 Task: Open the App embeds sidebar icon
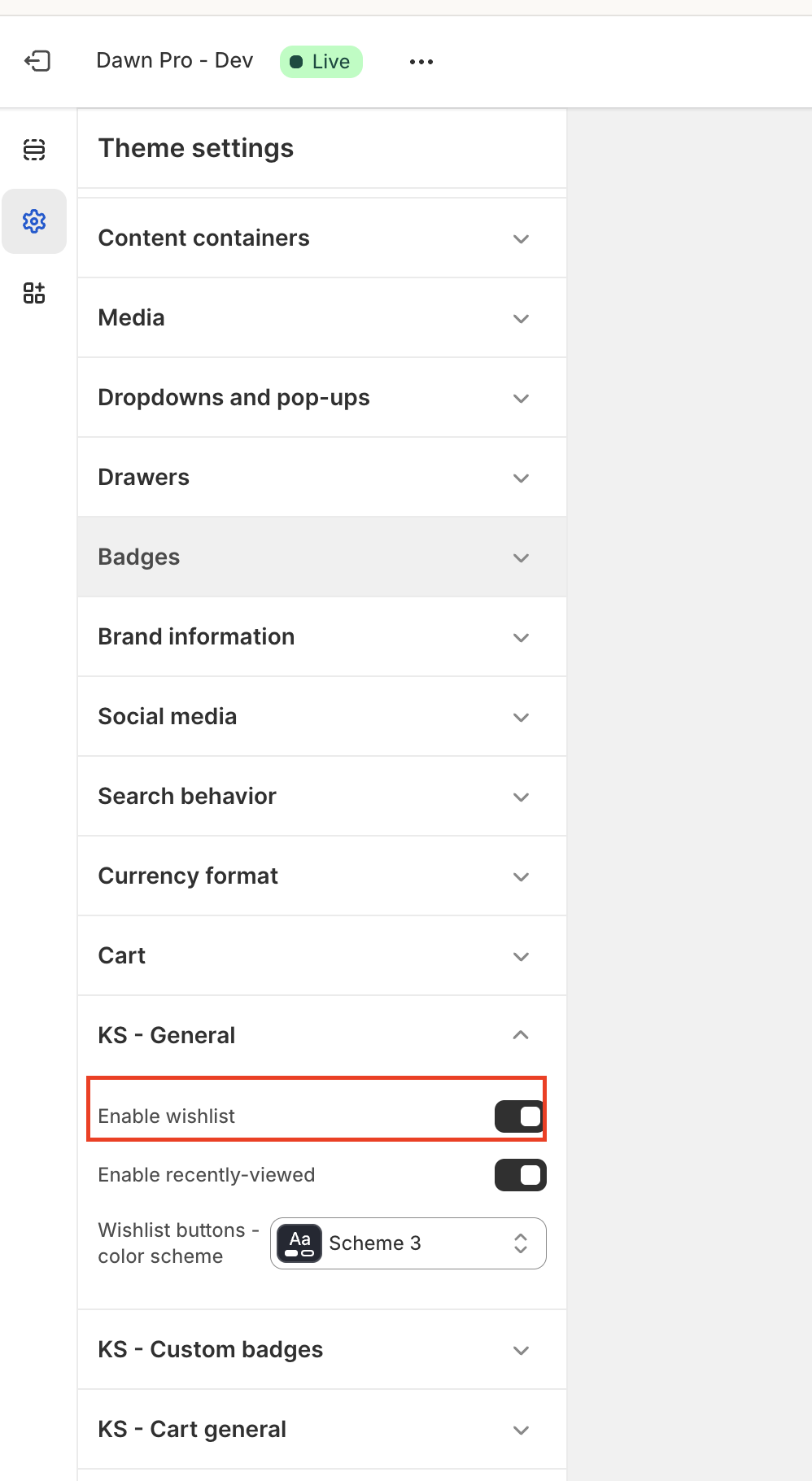point(34,293)
